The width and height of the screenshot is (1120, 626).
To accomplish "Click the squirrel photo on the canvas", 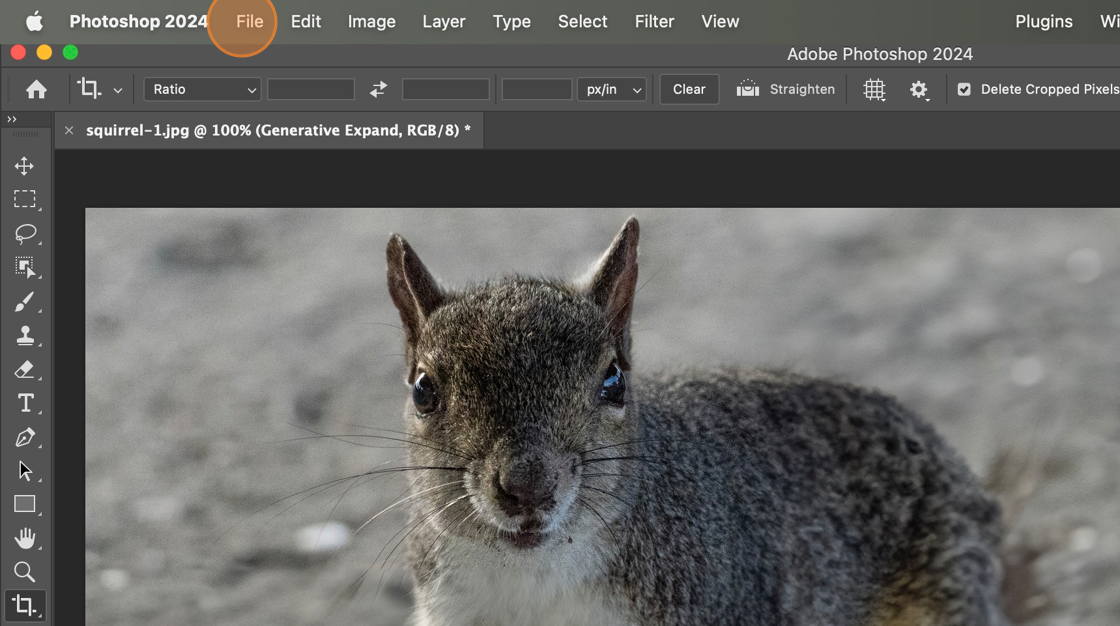I will 602,417.
